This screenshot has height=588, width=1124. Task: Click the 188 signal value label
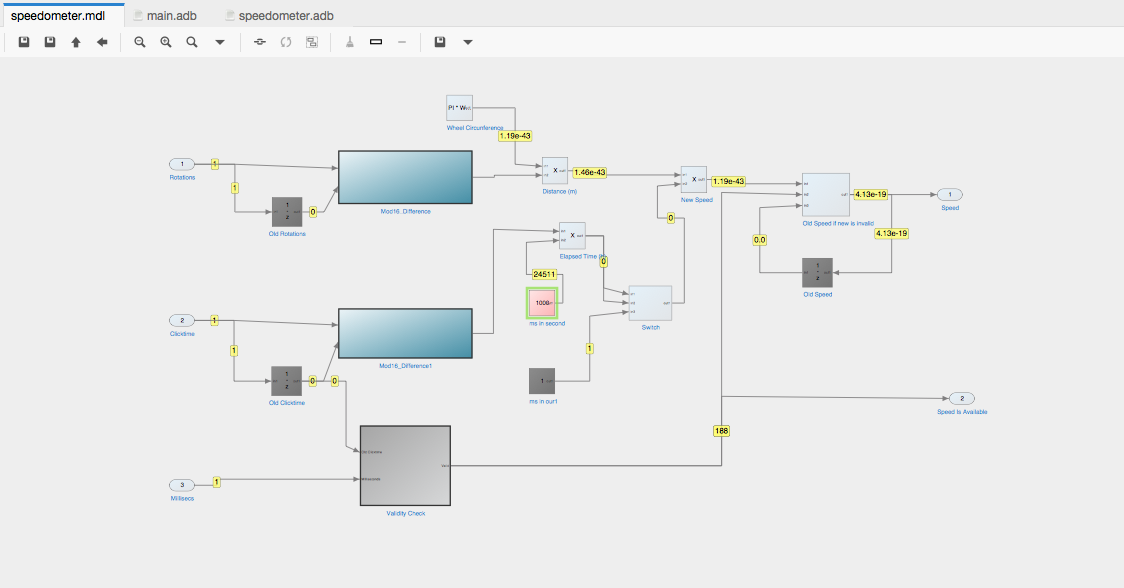(x=721, y=431)
